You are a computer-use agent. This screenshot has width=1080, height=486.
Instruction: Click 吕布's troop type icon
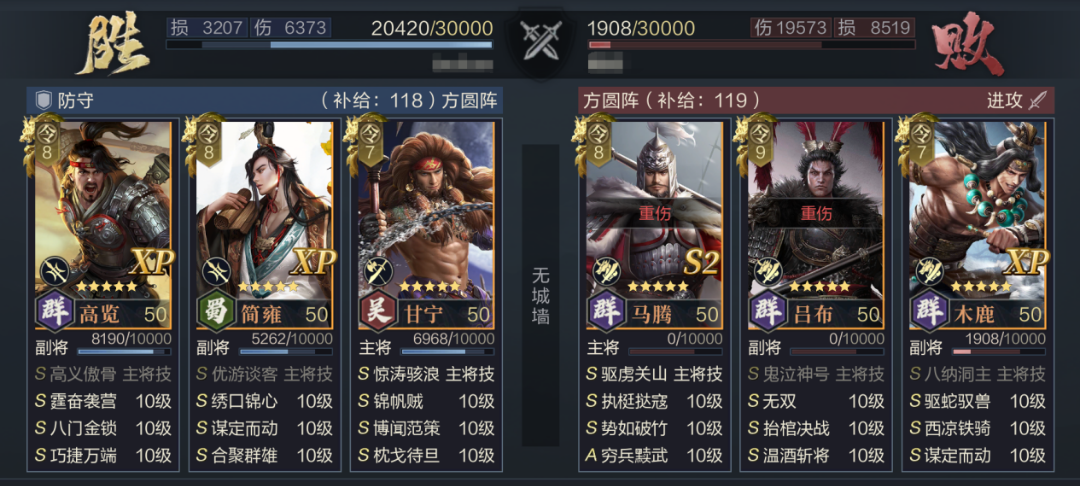(x=766, y=271)
